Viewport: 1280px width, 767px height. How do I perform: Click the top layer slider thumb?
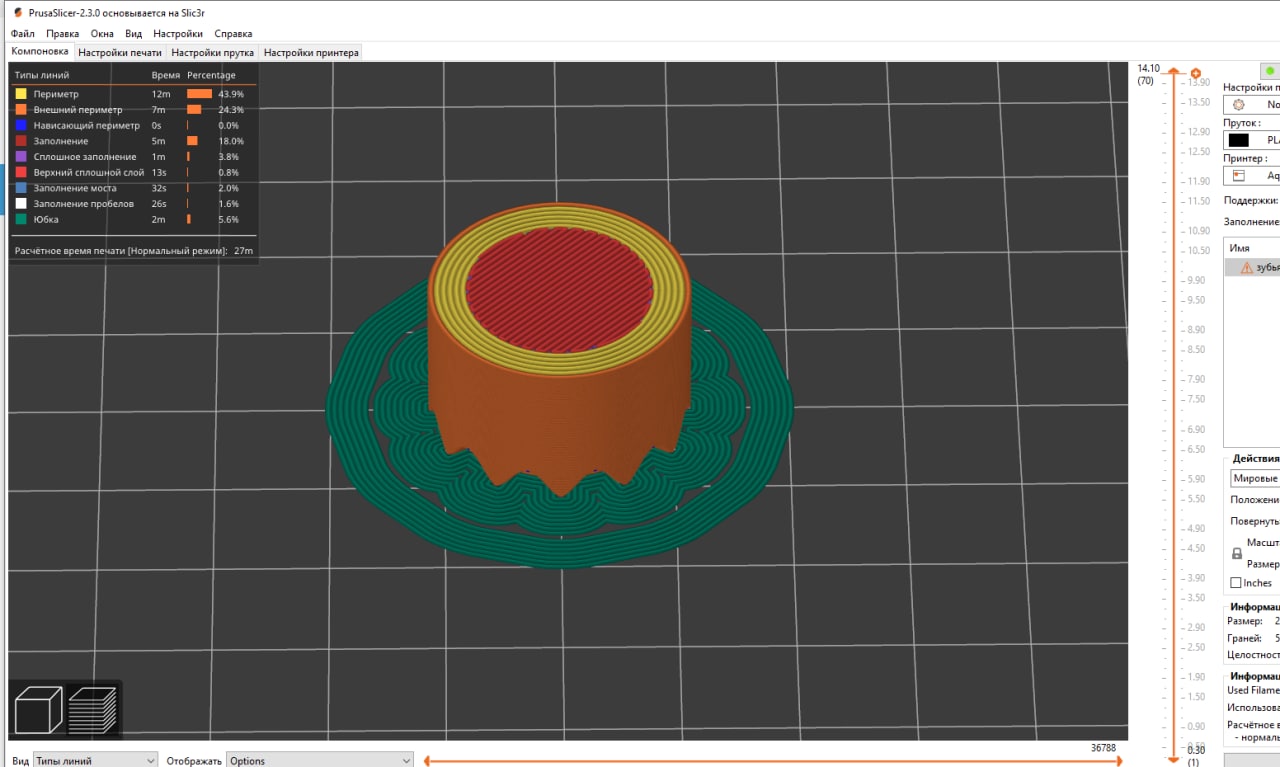(1173, 73)
